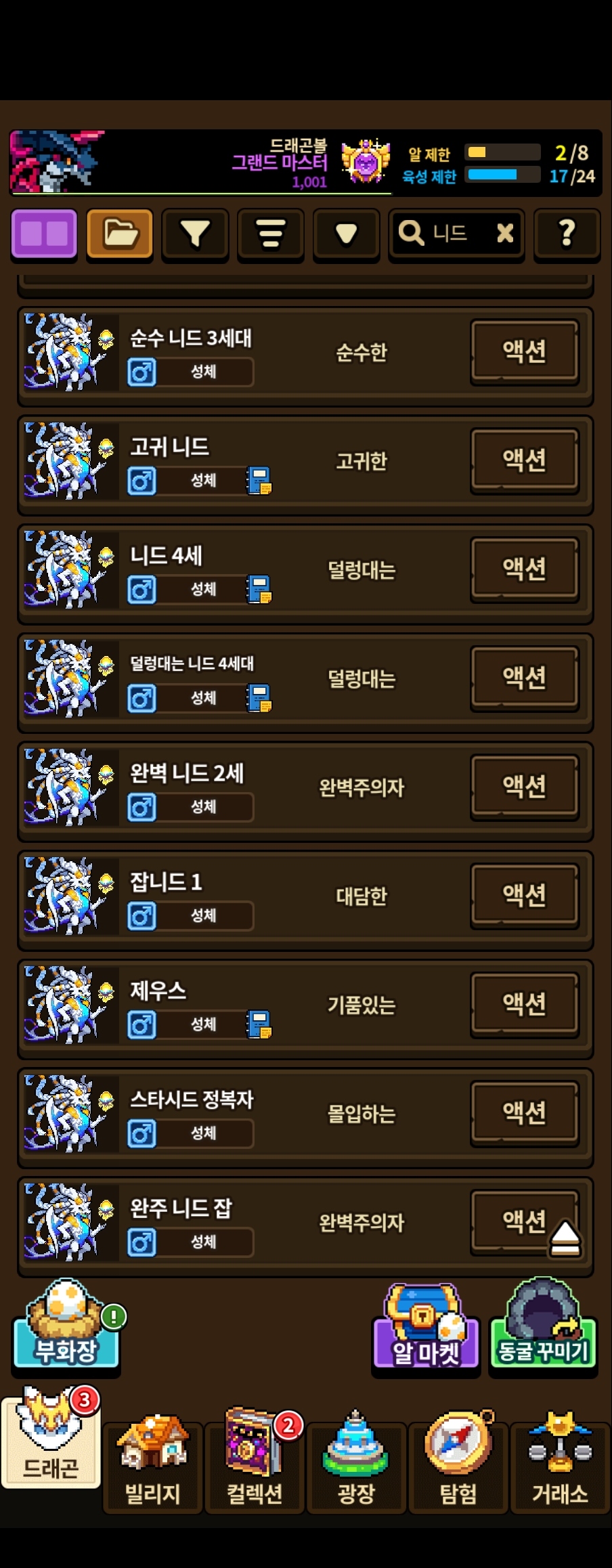The height and width of the screenshot is (1568, 612).
Task: Jump to top with the up-arrow button
Action: tap(565, 1239)
